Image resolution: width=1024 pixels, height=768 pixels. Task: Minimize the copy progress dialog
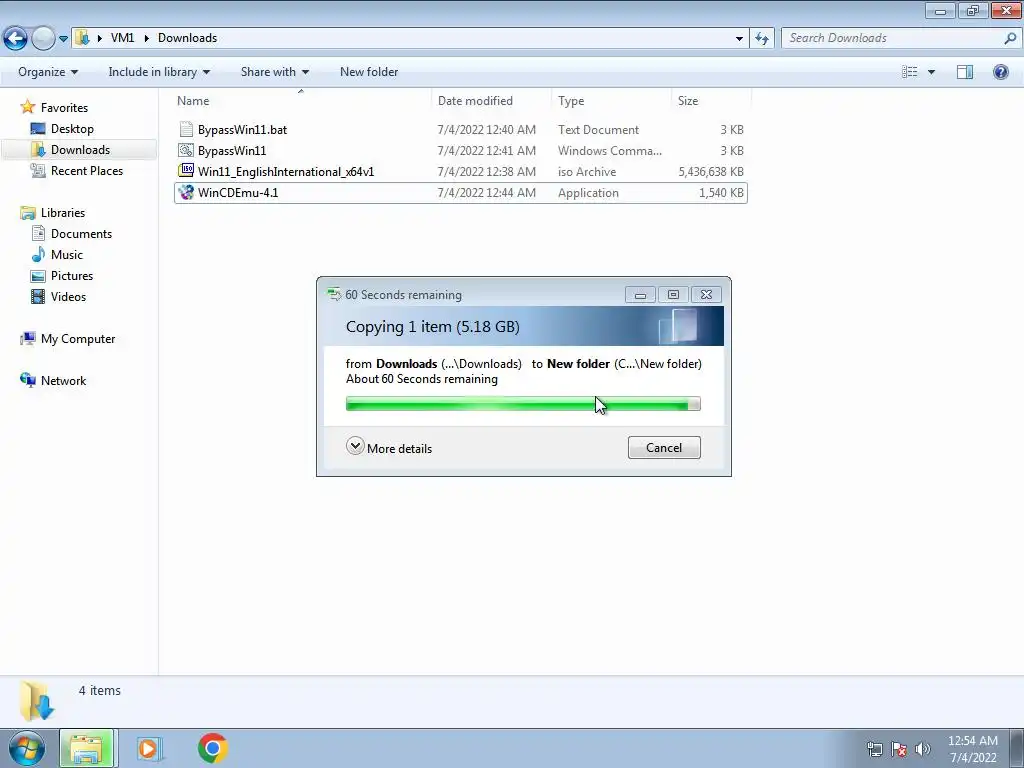click(x=640, y=295)
